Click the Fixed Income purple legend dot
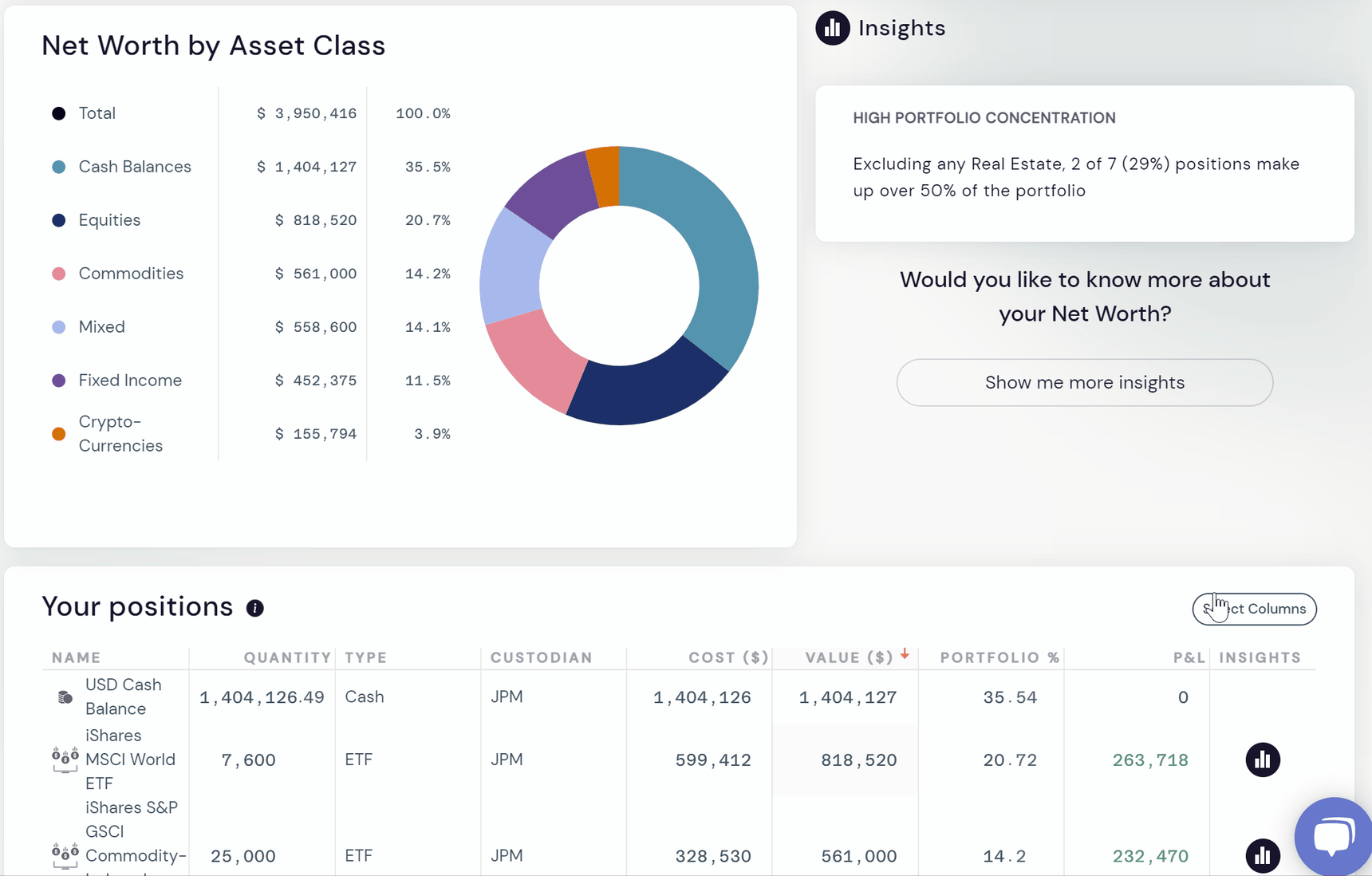 58,381
